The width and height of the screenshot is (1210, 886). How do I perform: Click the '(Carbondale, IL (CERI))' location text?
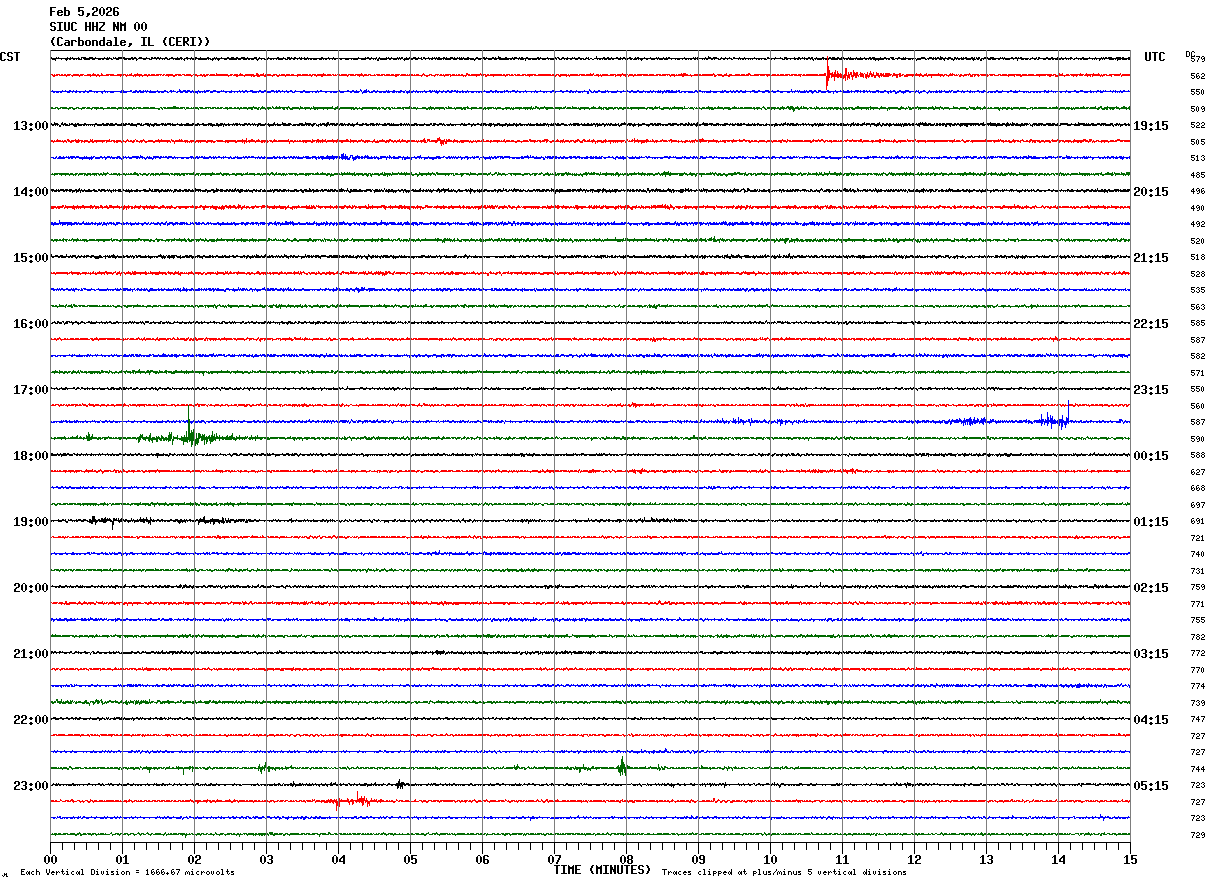pos(130,42)
